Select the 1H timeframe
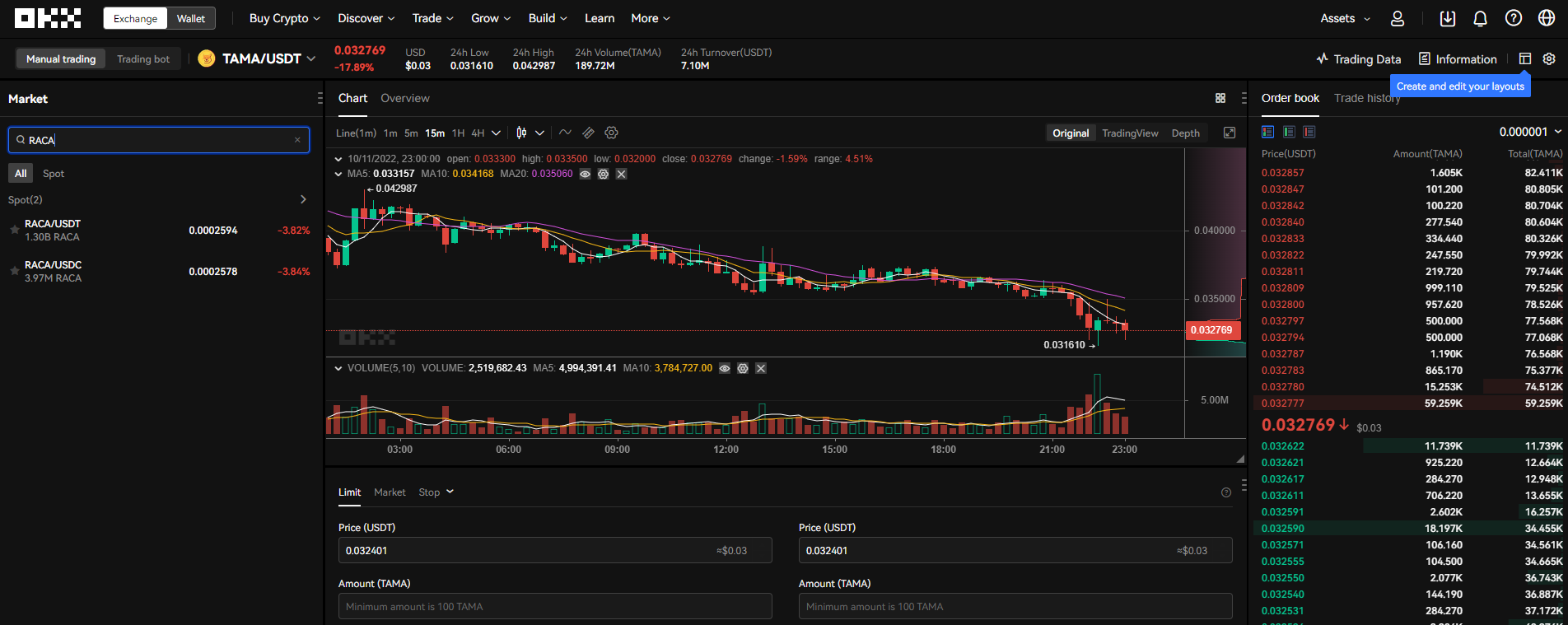Screen dimensions: 1568x625 (x=458, y=133)
